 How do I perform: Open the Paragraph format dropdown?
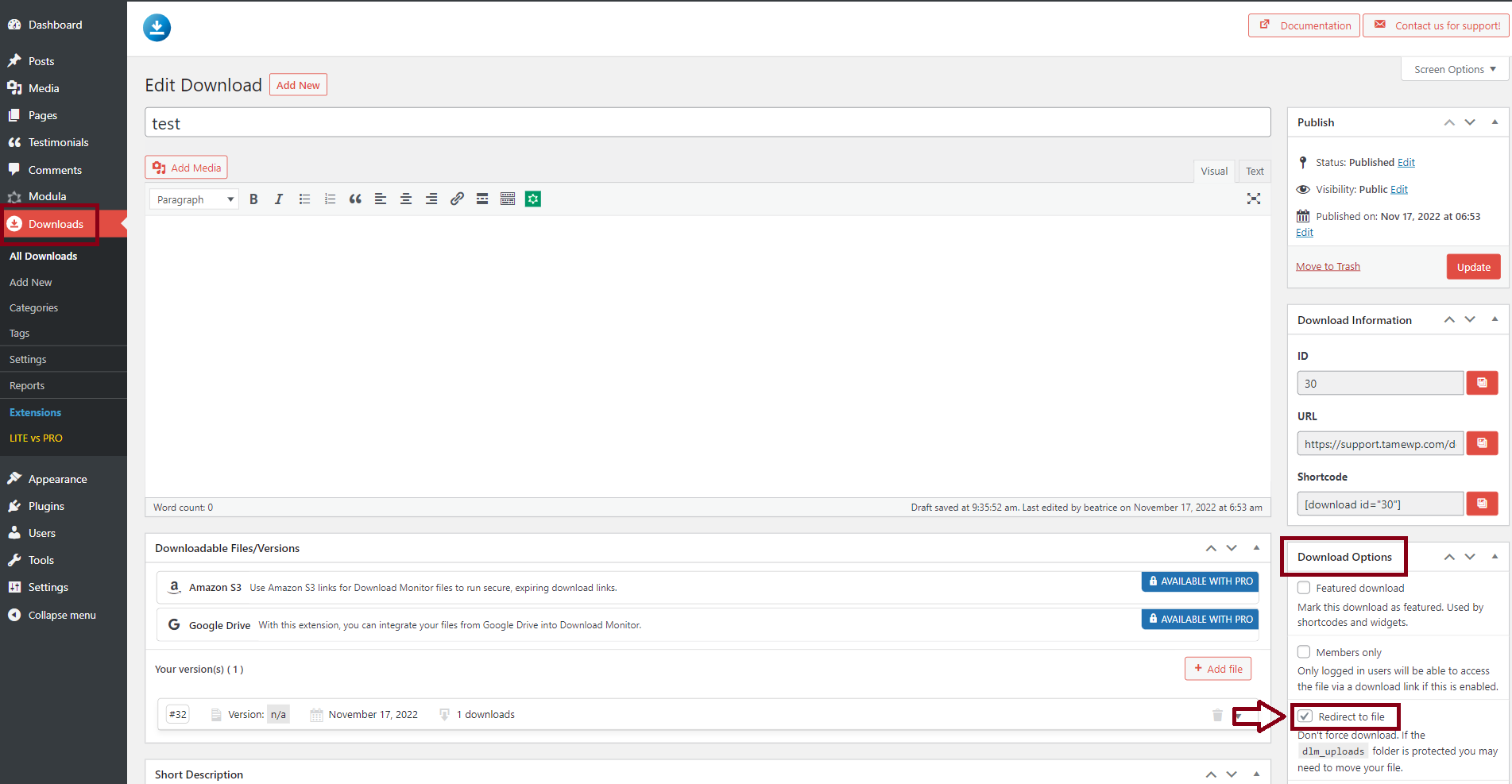tap(195, 199)
